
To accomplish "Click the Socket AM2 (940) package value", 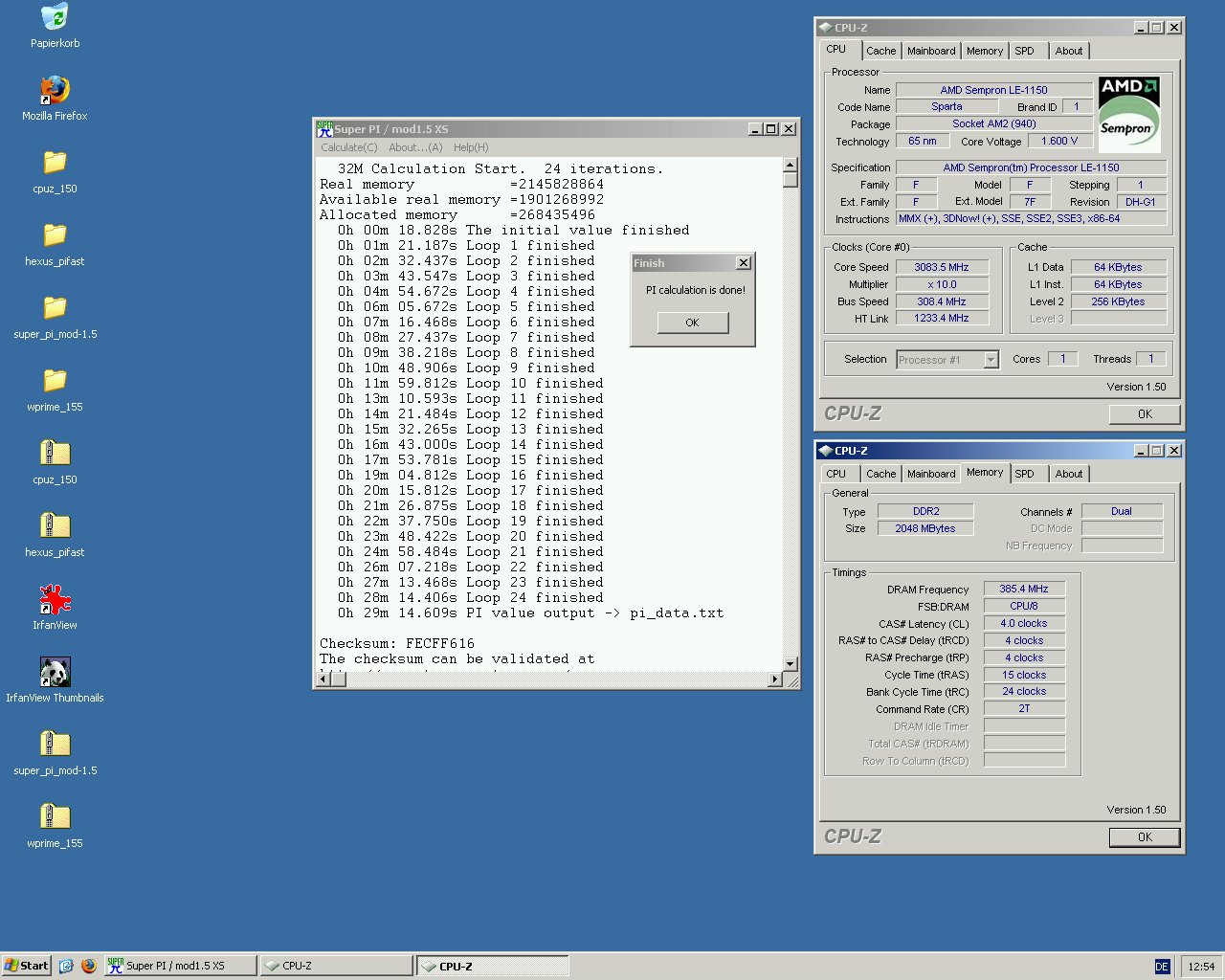I will click(993, 123).
